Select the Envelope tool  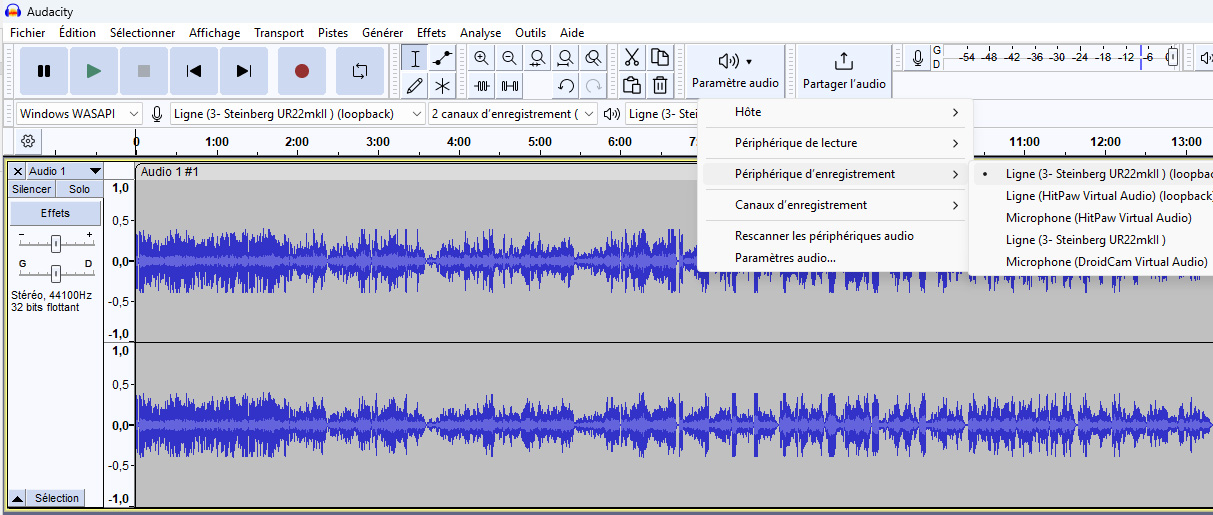click(442, 58)
